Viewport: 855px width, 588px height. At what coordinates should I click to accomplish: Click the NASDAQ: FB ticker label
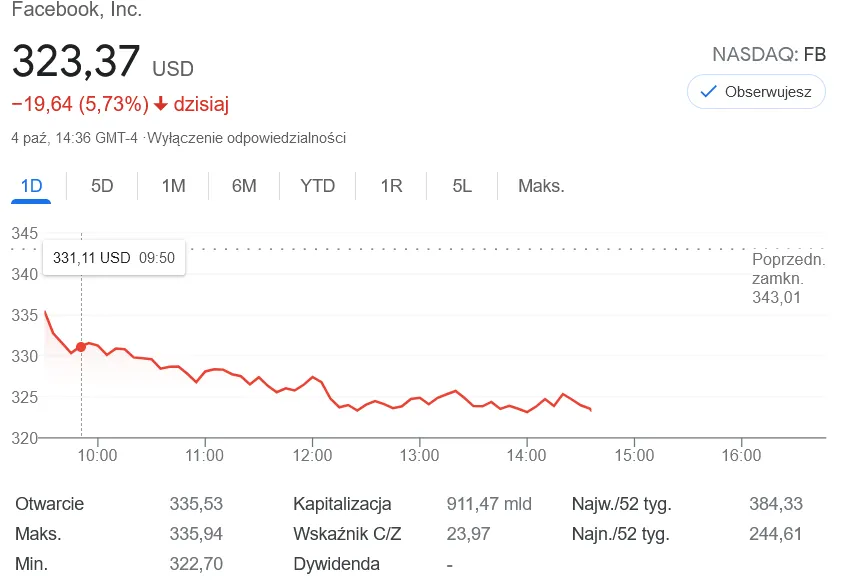click(x=769, y=55)
